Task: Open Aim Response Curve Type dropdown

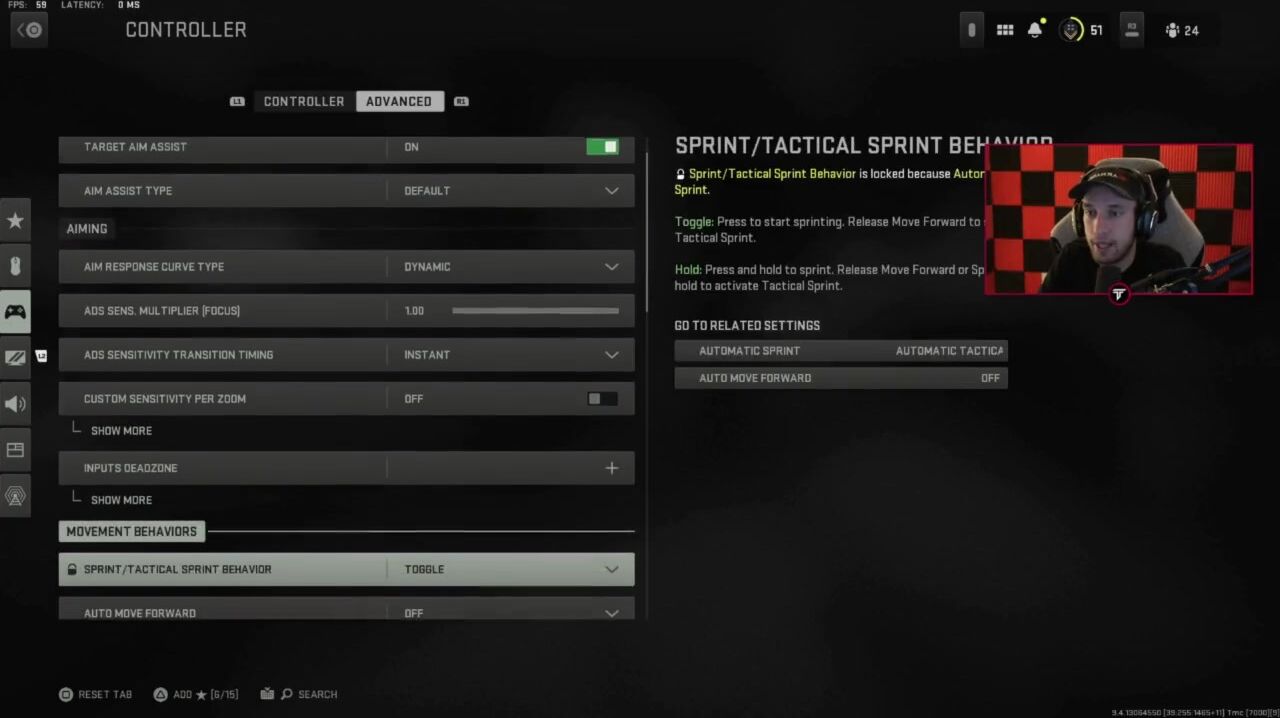Action: [x=346, y=267]
